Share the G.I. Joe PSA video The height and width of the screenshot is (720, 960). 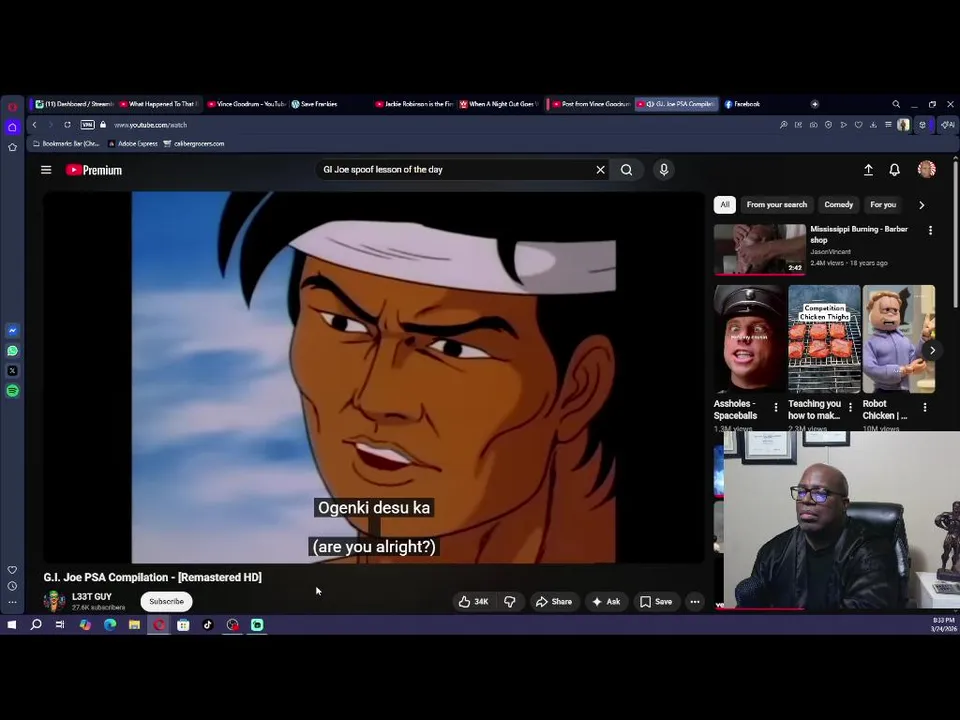[554, 601]
